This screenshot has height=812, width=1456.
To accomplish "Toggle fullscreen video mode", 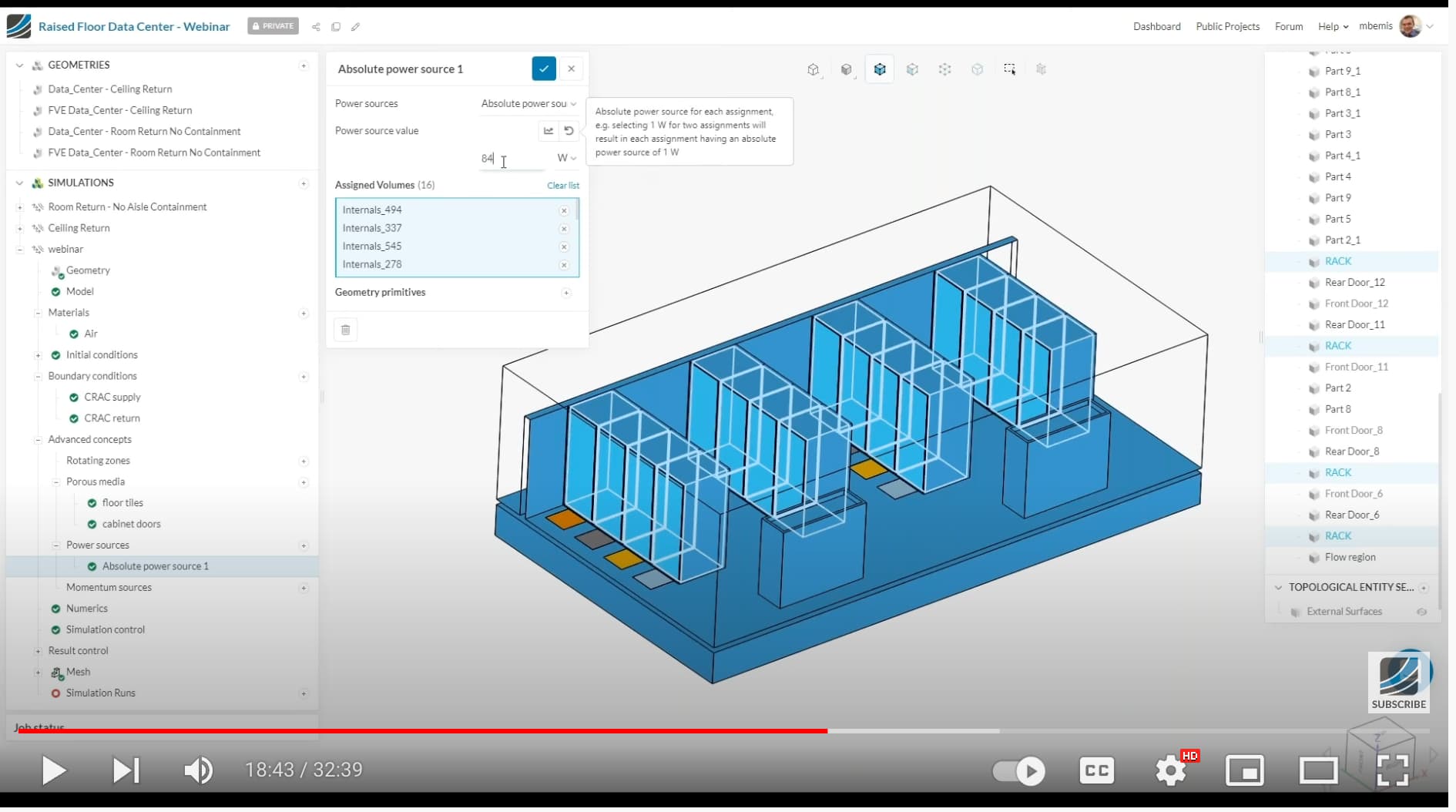I will (1393, 770).
